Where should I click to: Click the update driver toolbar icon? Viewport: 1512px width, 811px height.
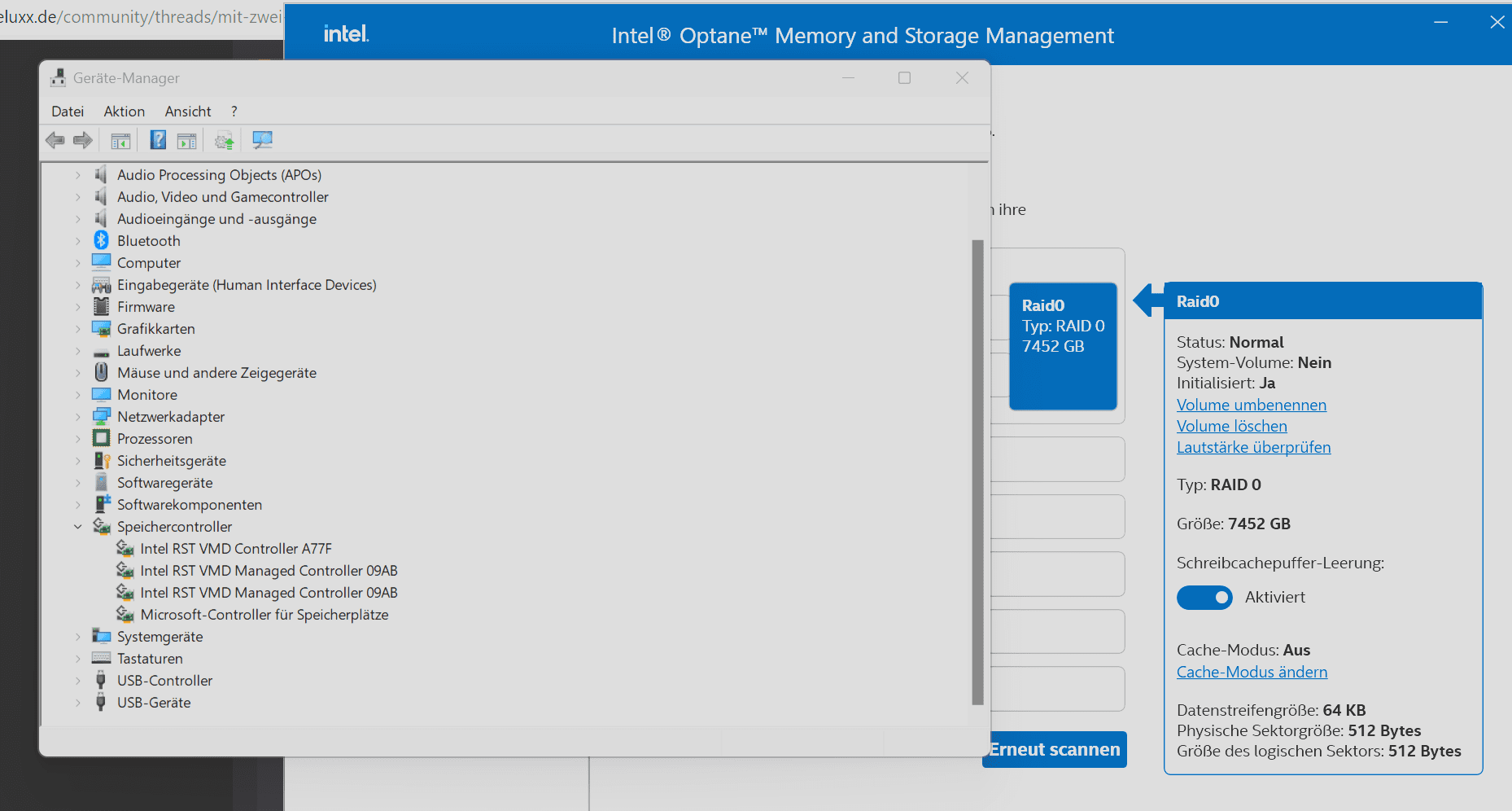[x=224, y=141]
